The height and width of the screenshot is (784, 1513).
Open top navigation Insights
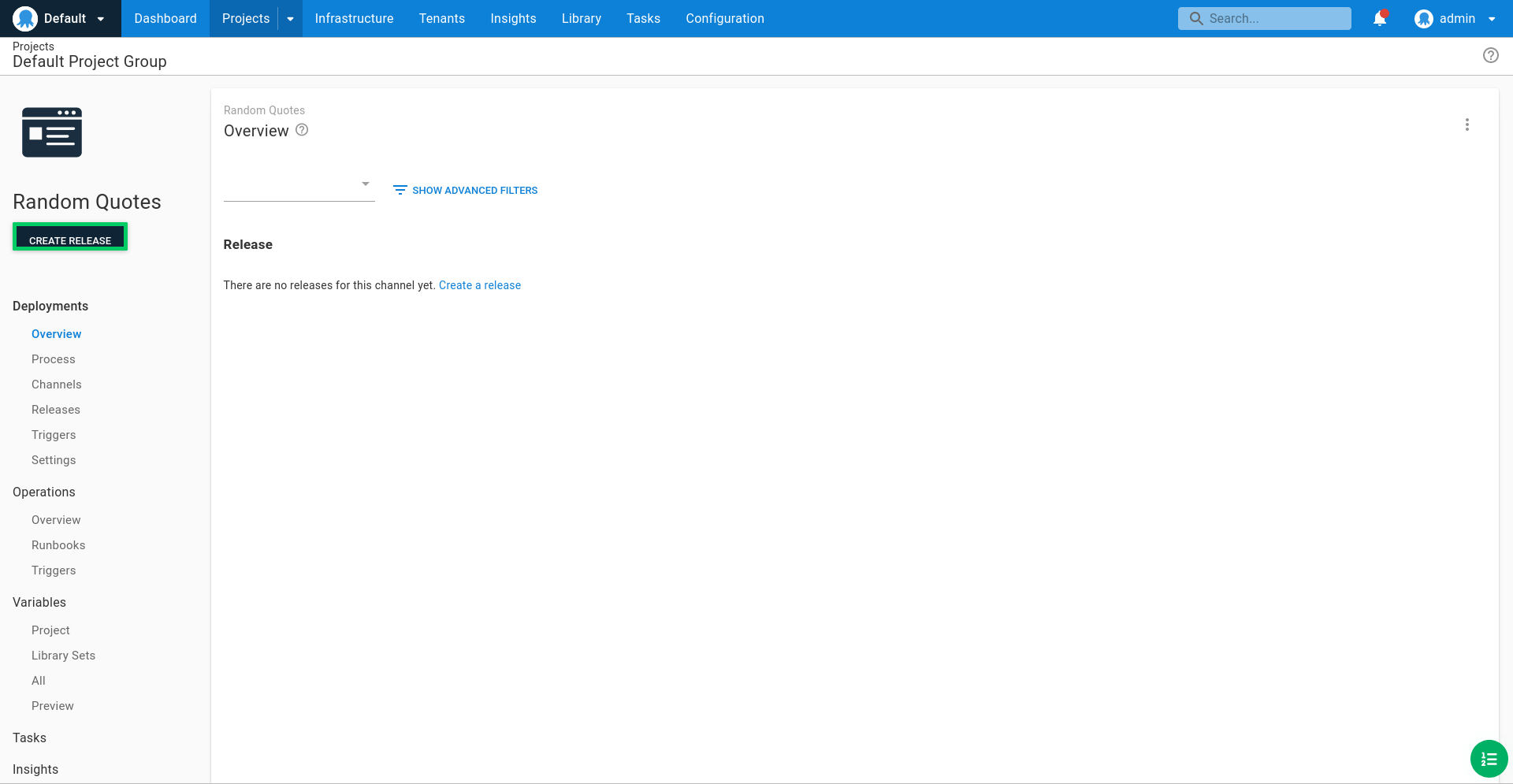[x=513, y=18]
